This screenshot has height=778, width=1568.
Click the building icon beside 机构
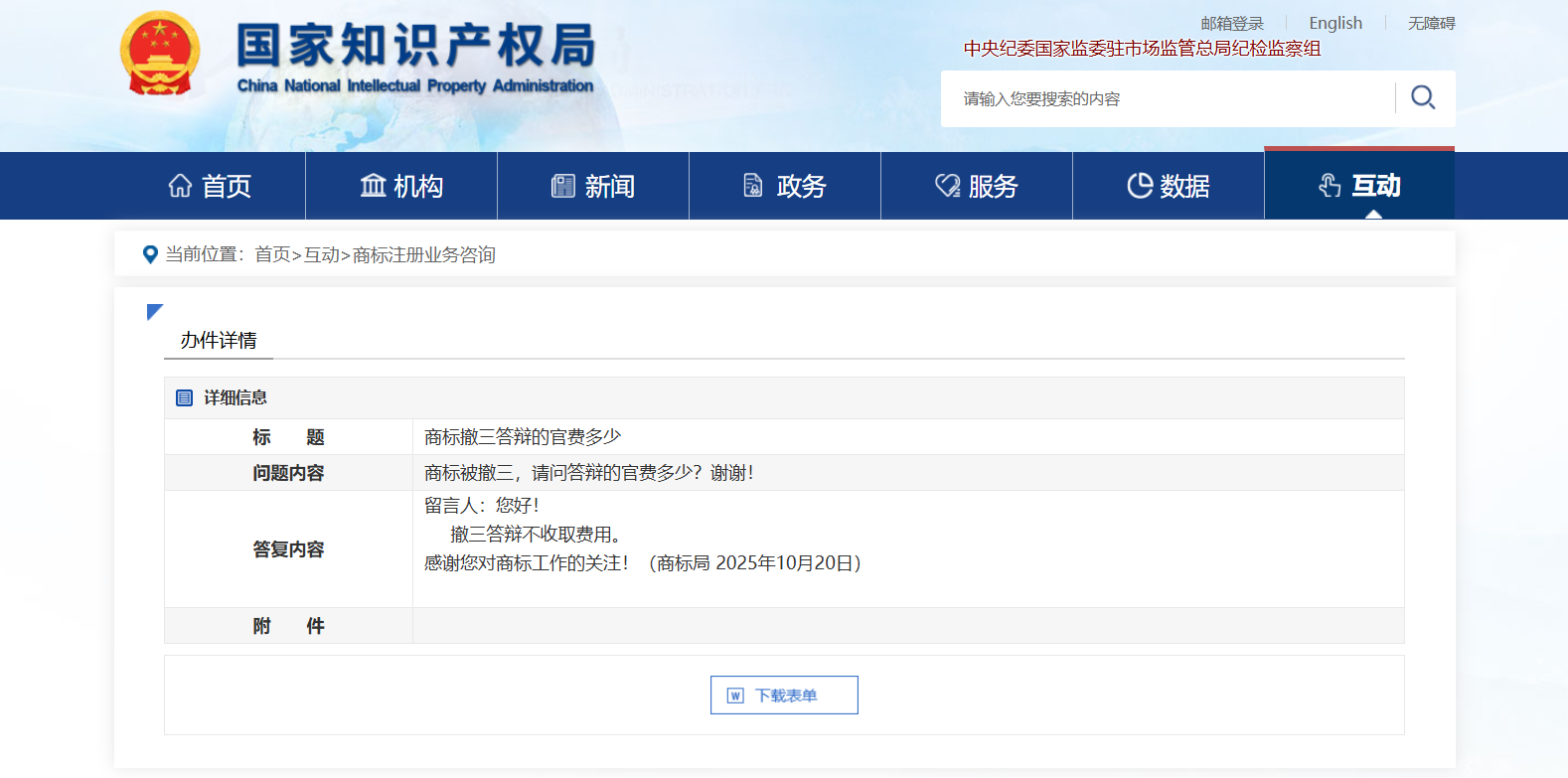tap(373, 186)
